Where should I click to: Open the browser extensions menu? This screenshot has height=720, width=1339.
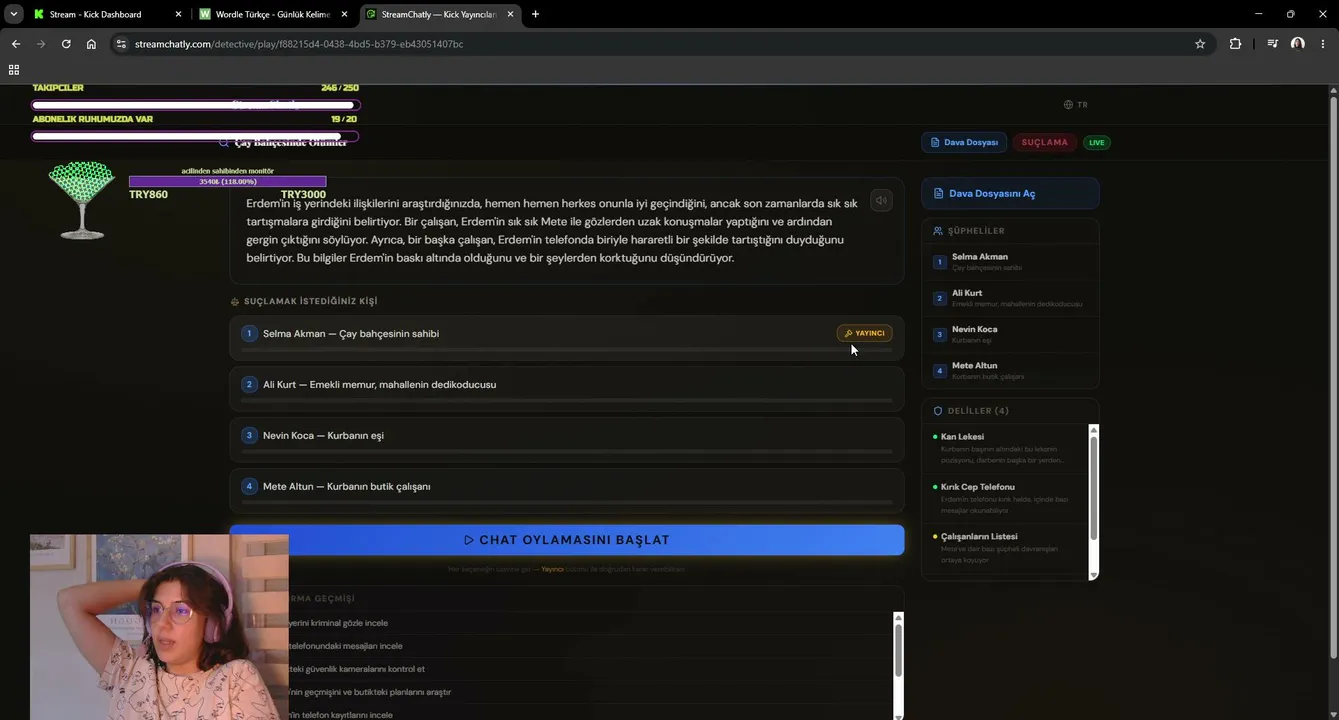[1235, 44]
